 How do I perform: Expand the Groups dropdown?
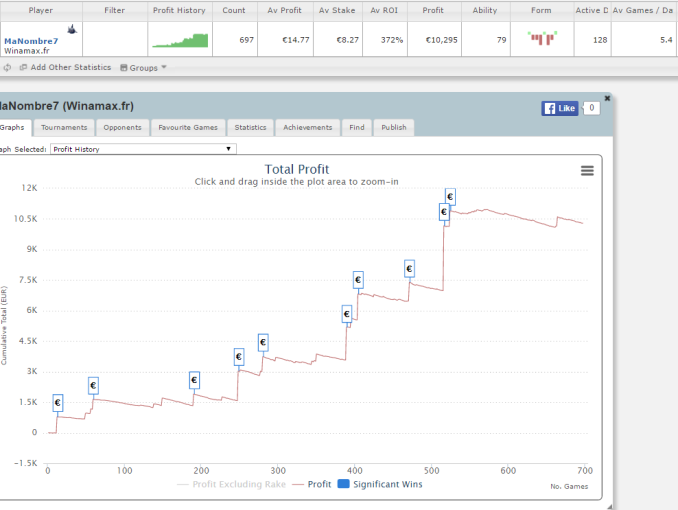(143, 68)
